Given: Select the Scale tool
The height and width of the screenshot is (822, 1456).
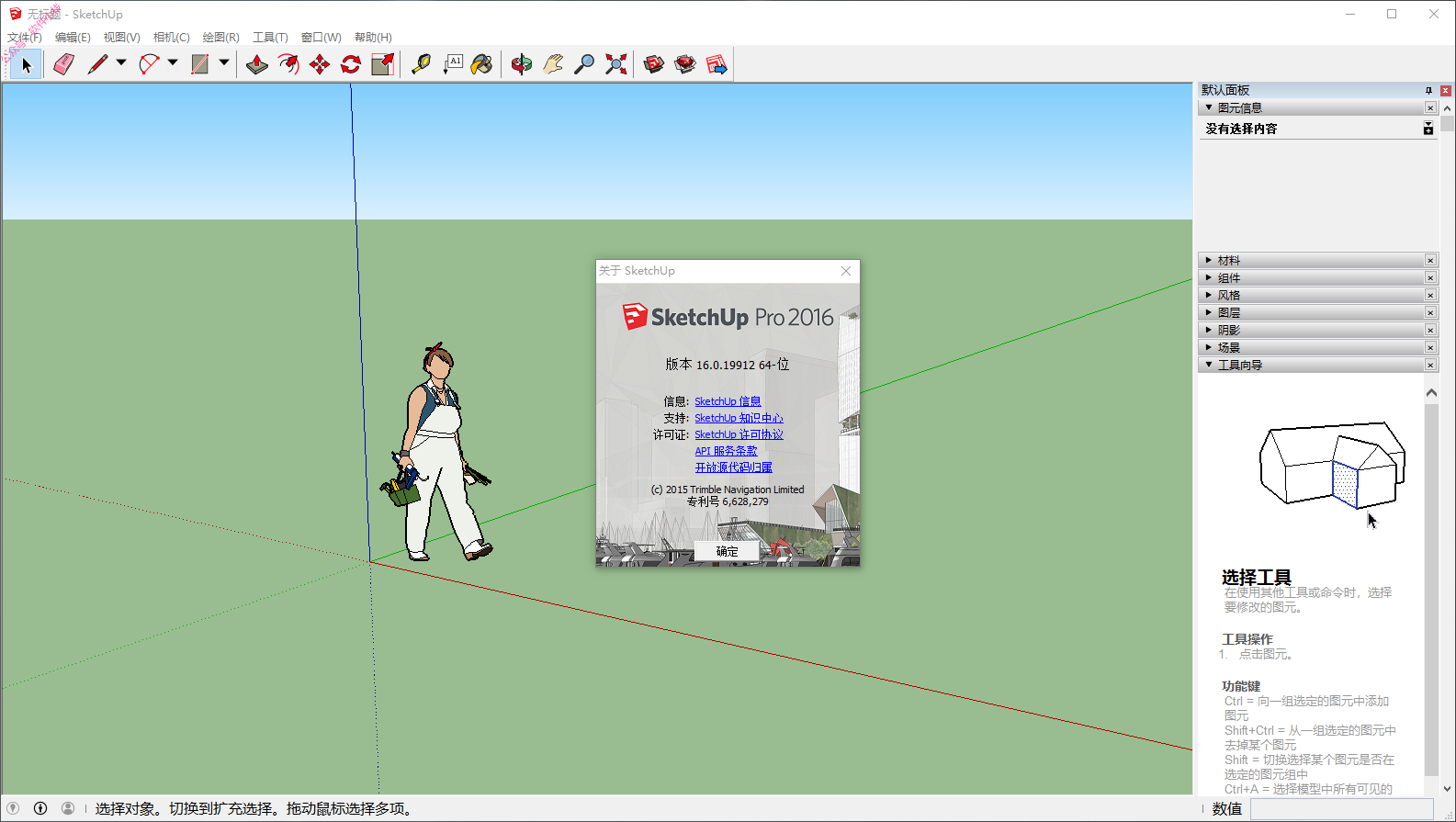Looking at the screenshot, I should [x=382, y=64].
